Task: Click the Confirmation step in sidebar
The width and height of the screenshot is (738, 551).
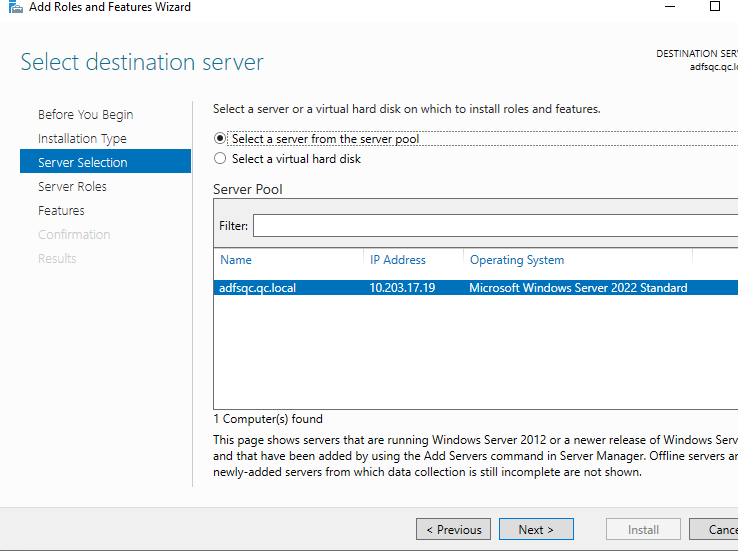Action: (x=74, y=235)
